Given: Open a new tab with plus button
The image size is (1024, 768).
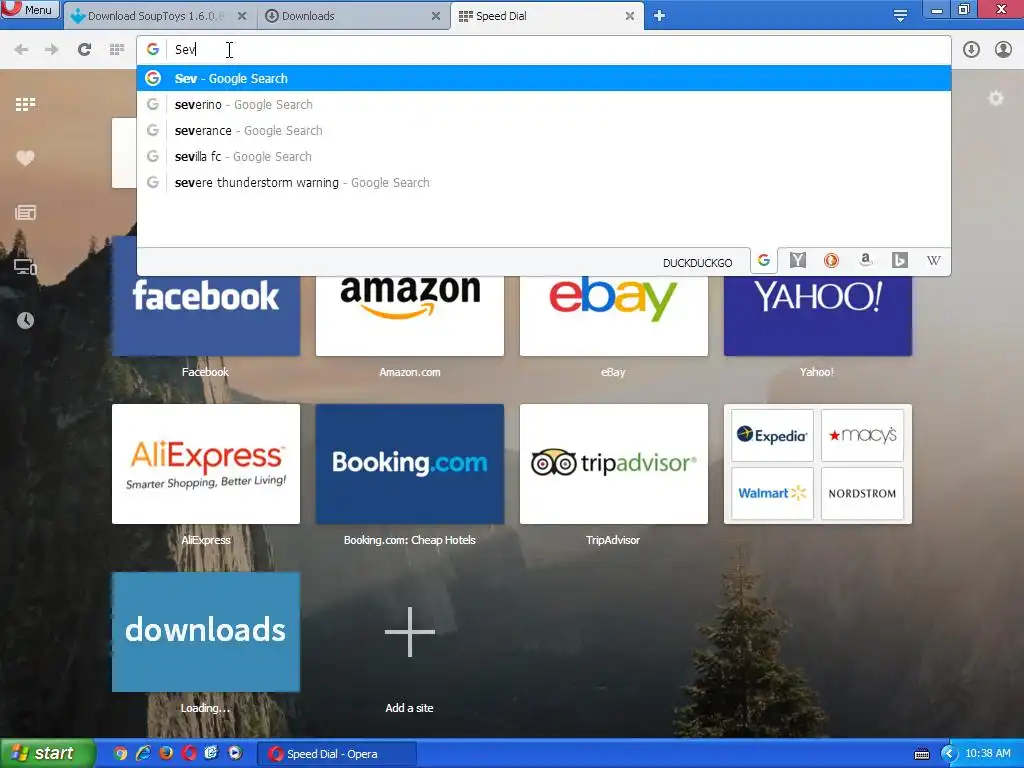Looking at the screenshot, I should point(660,16).
